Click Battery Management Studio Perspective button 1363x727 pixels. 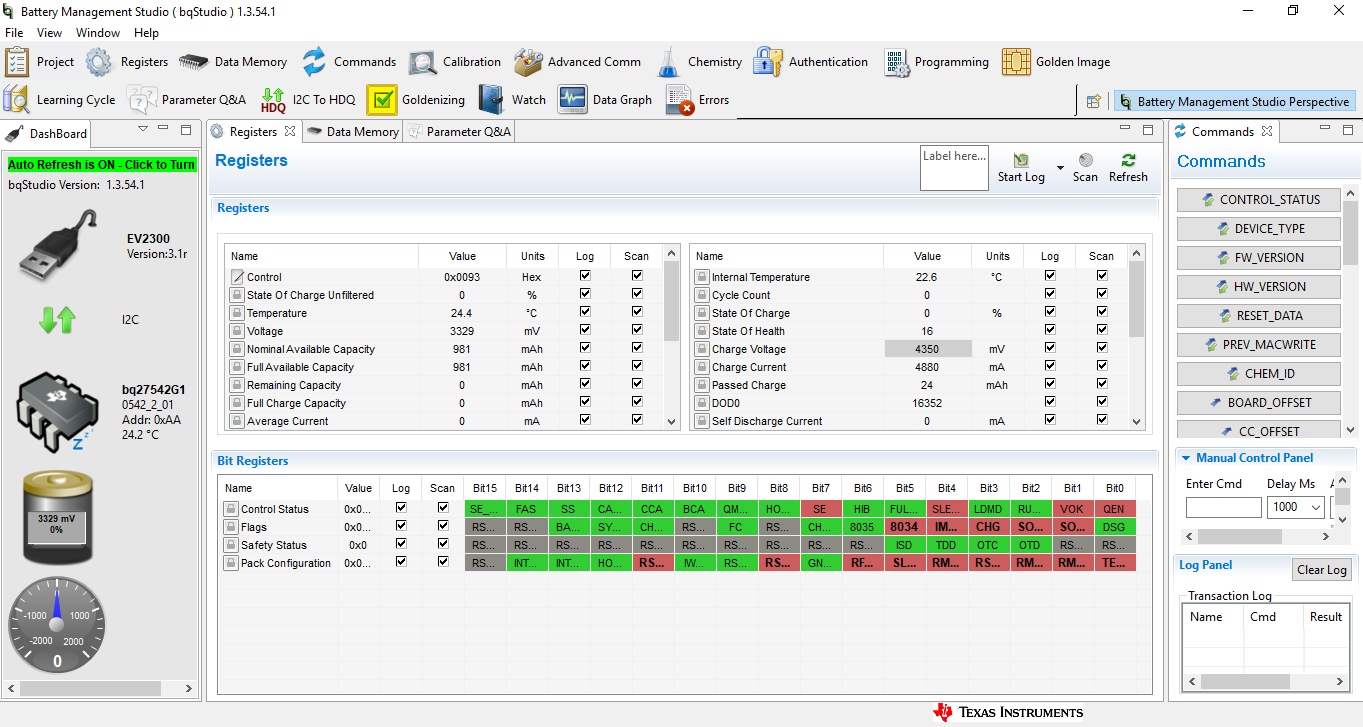[x=1235, y=101]
